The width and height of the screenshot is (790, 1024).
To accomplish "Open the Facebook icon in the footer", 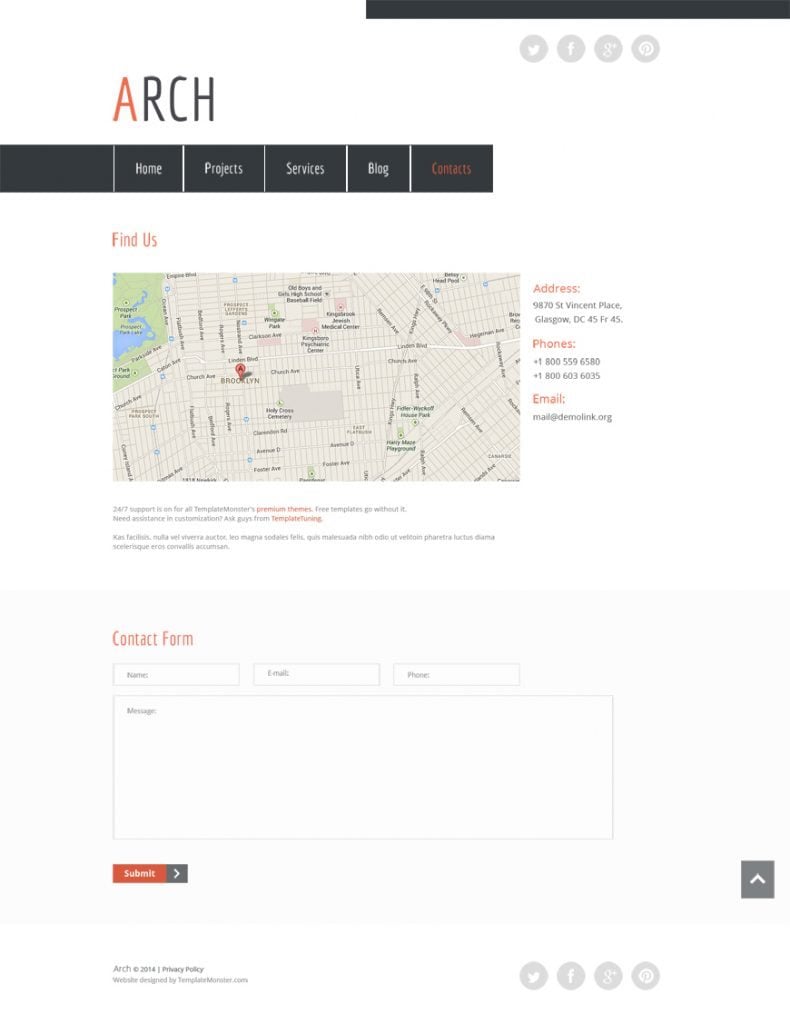I will 571,976.
